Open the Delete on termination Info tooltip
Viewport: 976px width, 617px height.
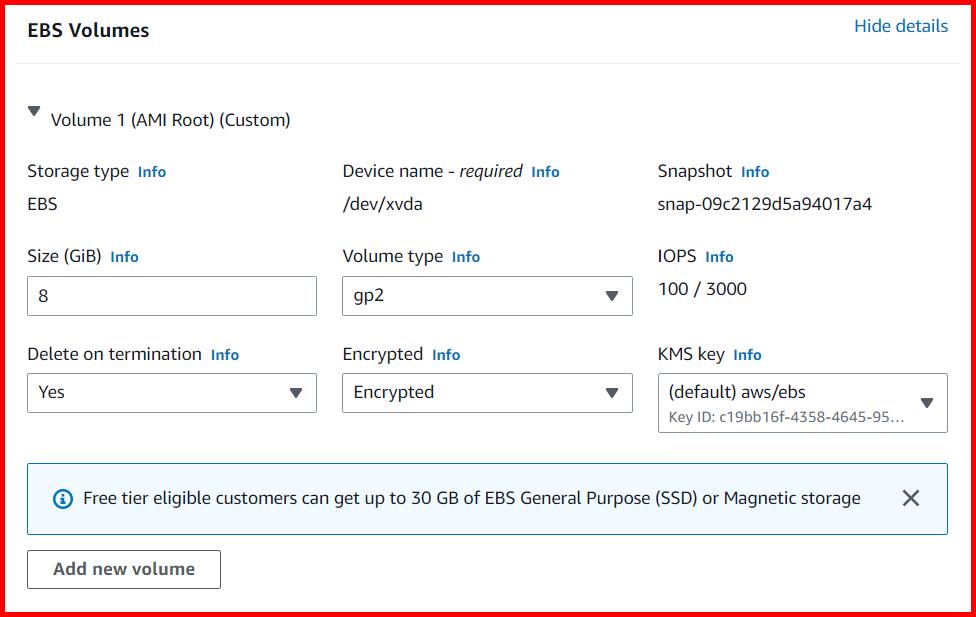(224, 355)
